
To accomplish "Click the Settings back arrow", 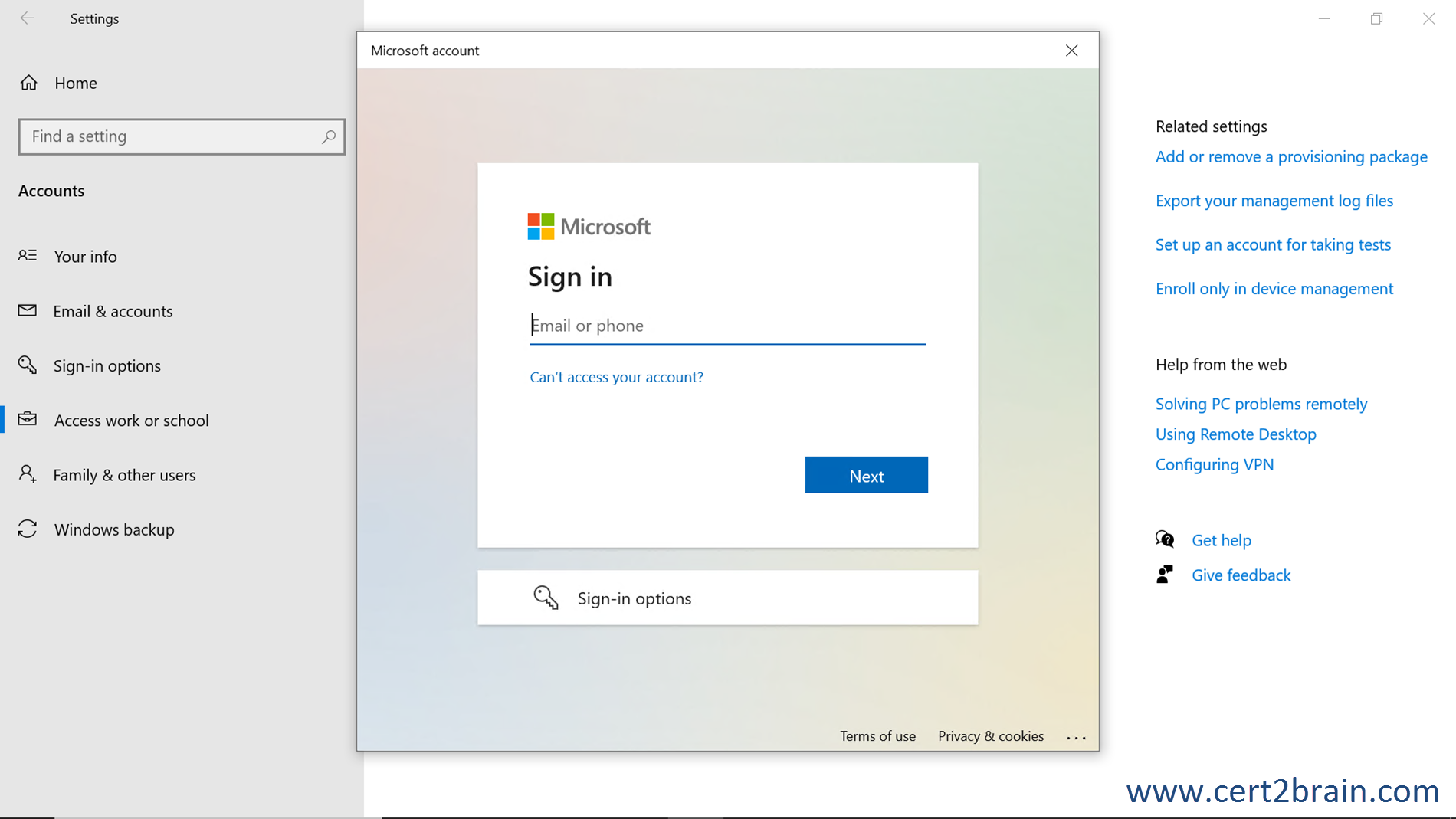I will 28,18.
